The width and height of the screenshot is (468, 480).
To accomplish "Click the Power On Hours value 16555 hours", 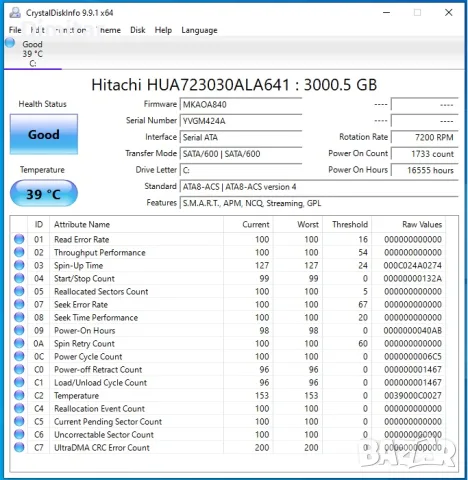I will [425, 170].
